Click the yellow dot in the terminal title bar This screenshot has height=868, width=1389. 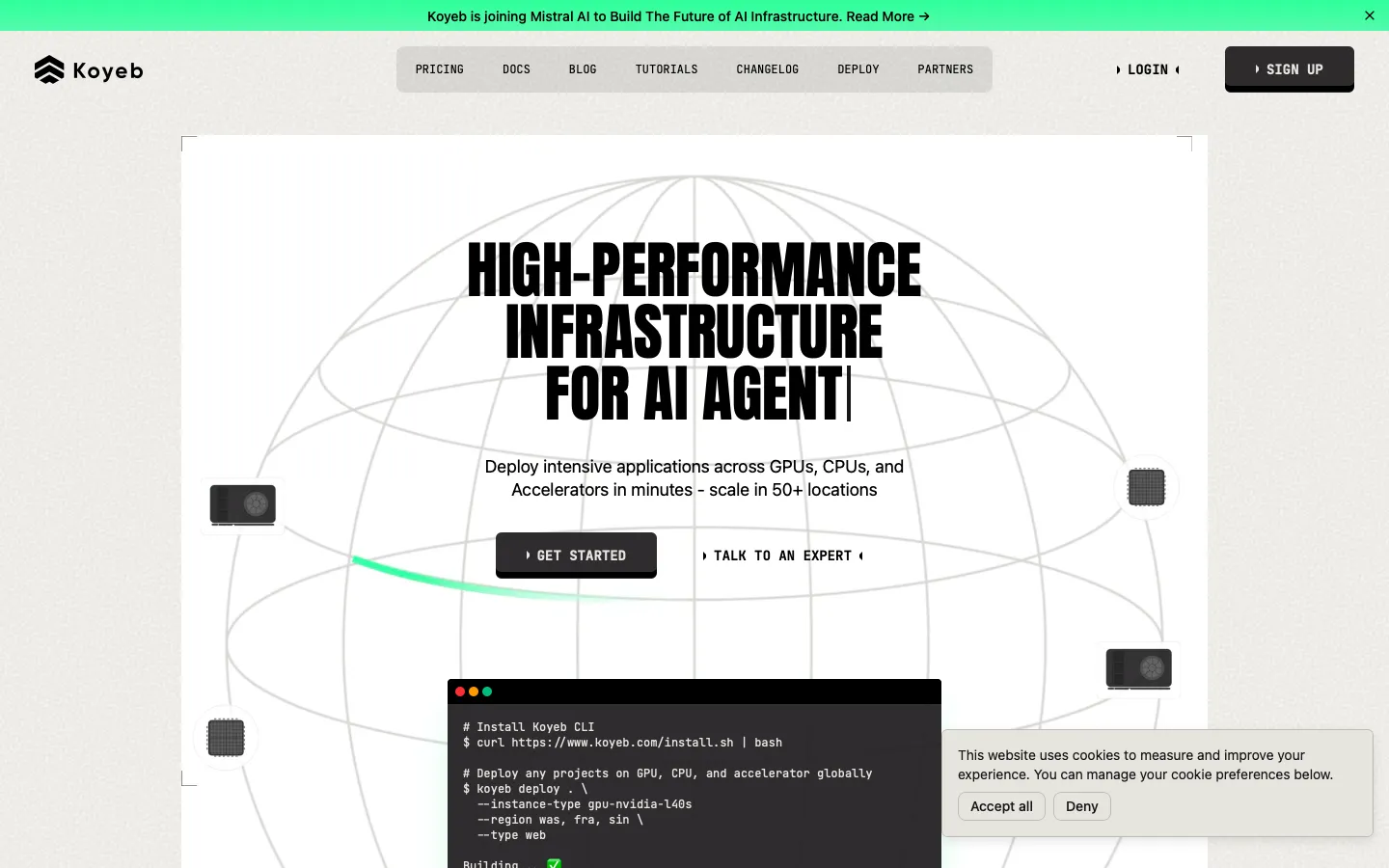[x=474, y=692]
